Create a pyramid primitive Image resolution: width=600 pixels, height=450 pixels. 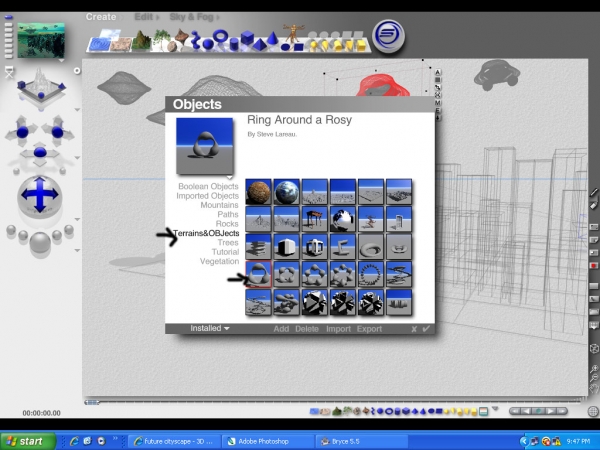260,45
